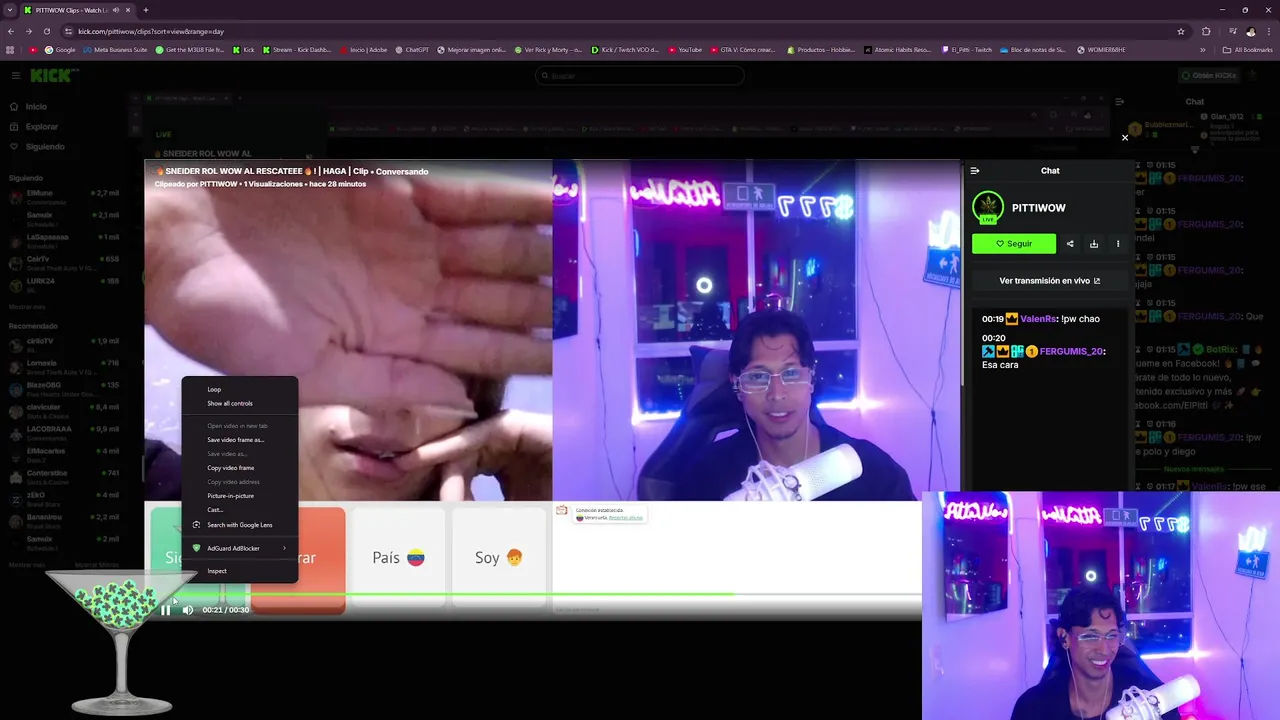1280x720 pixels.
Task: Go back with the browser back arrow
Action: (x=11, y=31)
